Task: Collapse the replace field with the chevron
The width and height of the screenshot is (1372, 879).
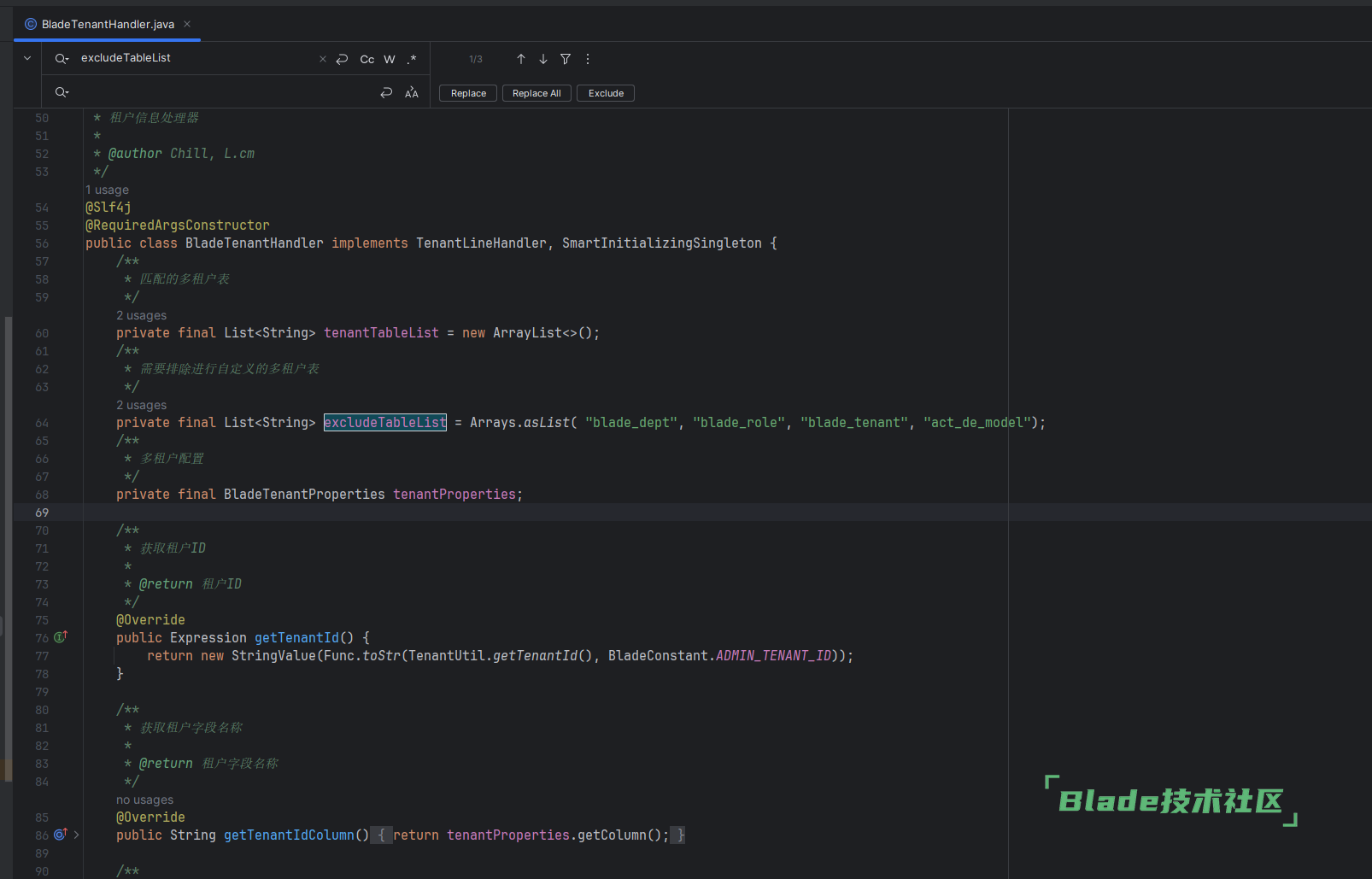Action: pos(27,58)
